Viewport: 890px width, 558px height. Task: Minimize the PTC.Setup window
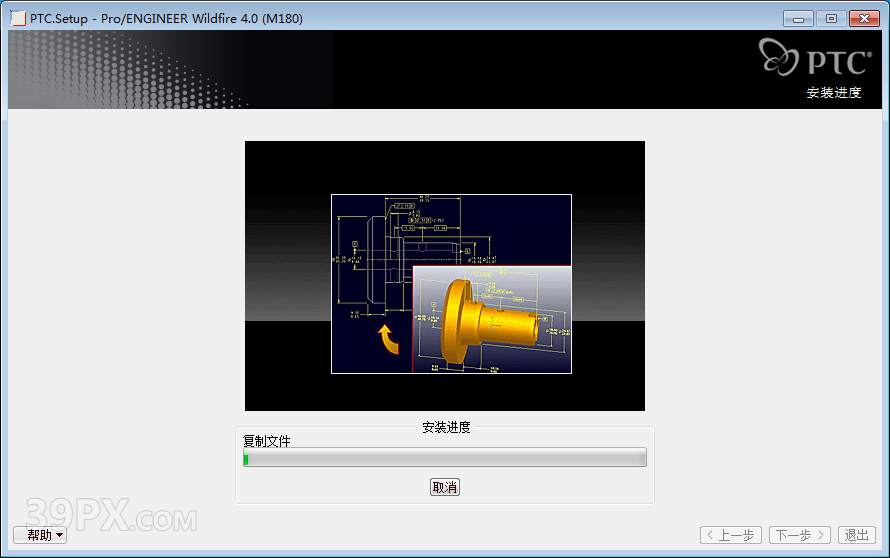[x=798, y=19]
